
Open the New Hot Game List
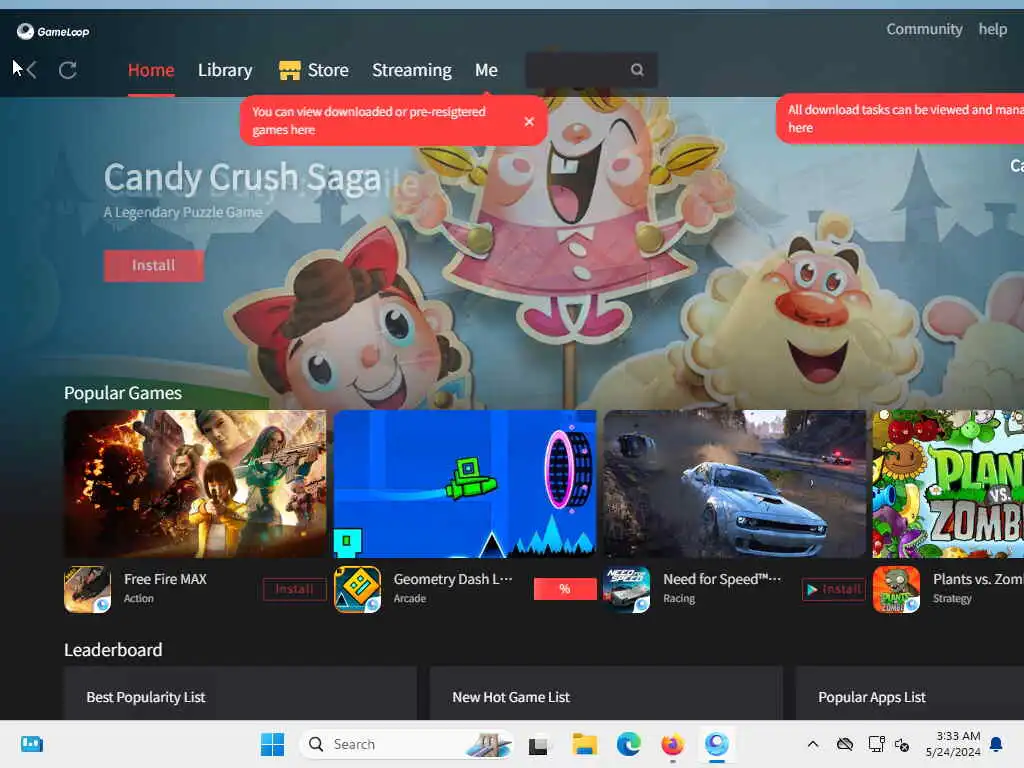click(606, 694)
